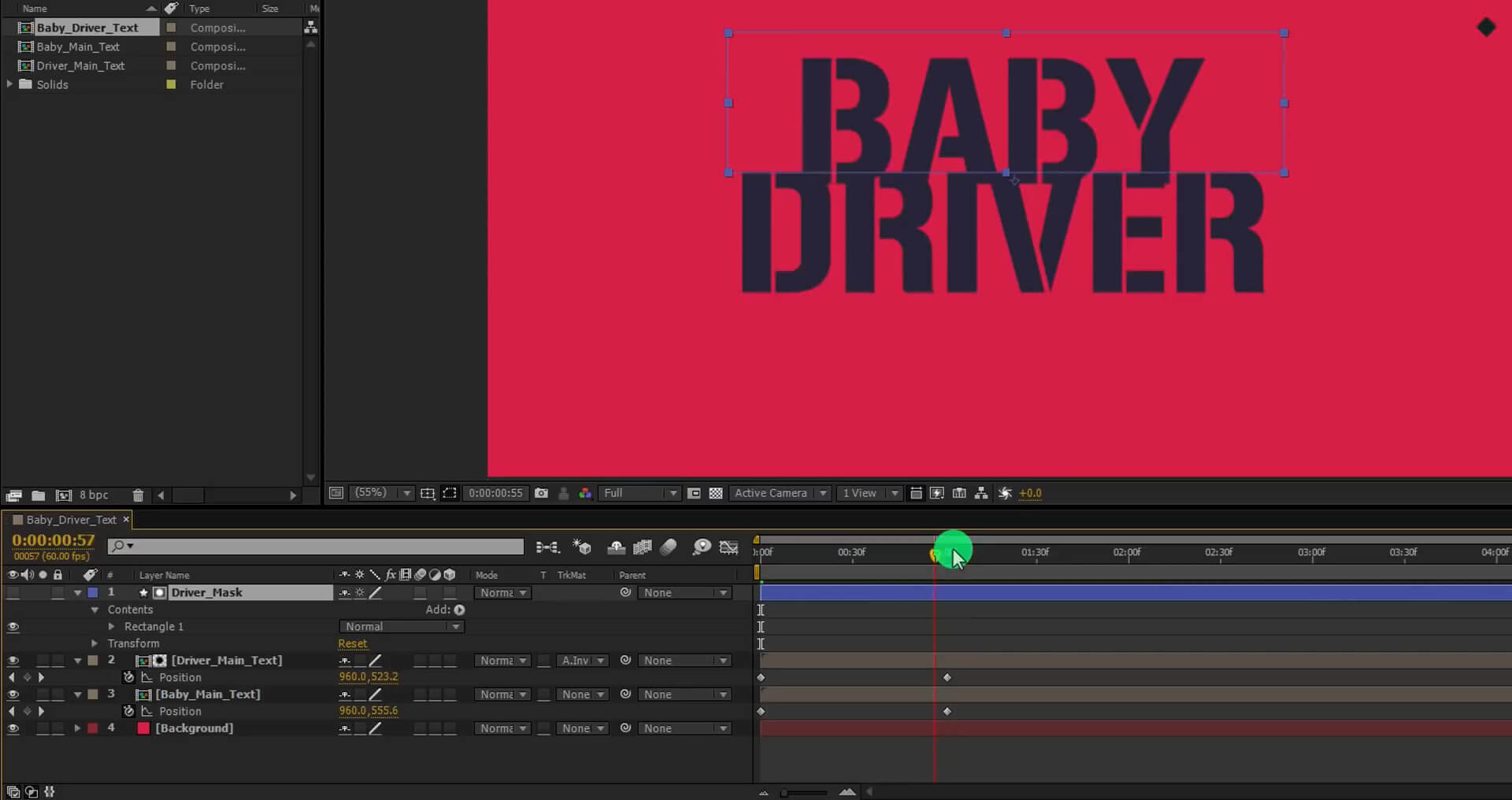Expand the Background layer properties
1512x800 pixels.
[77, 728]
